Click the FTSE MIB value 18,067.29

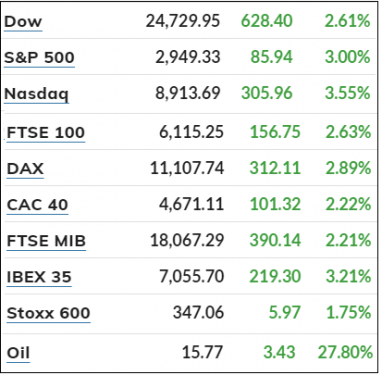click(x=187, y=240)
